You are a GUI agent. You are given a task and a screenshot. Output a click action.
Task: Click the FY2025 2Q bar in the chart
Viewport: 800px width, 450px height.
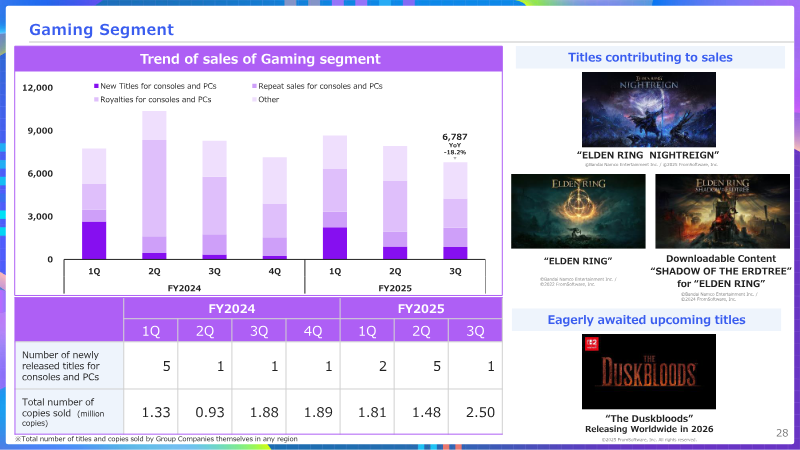point(395,203)
